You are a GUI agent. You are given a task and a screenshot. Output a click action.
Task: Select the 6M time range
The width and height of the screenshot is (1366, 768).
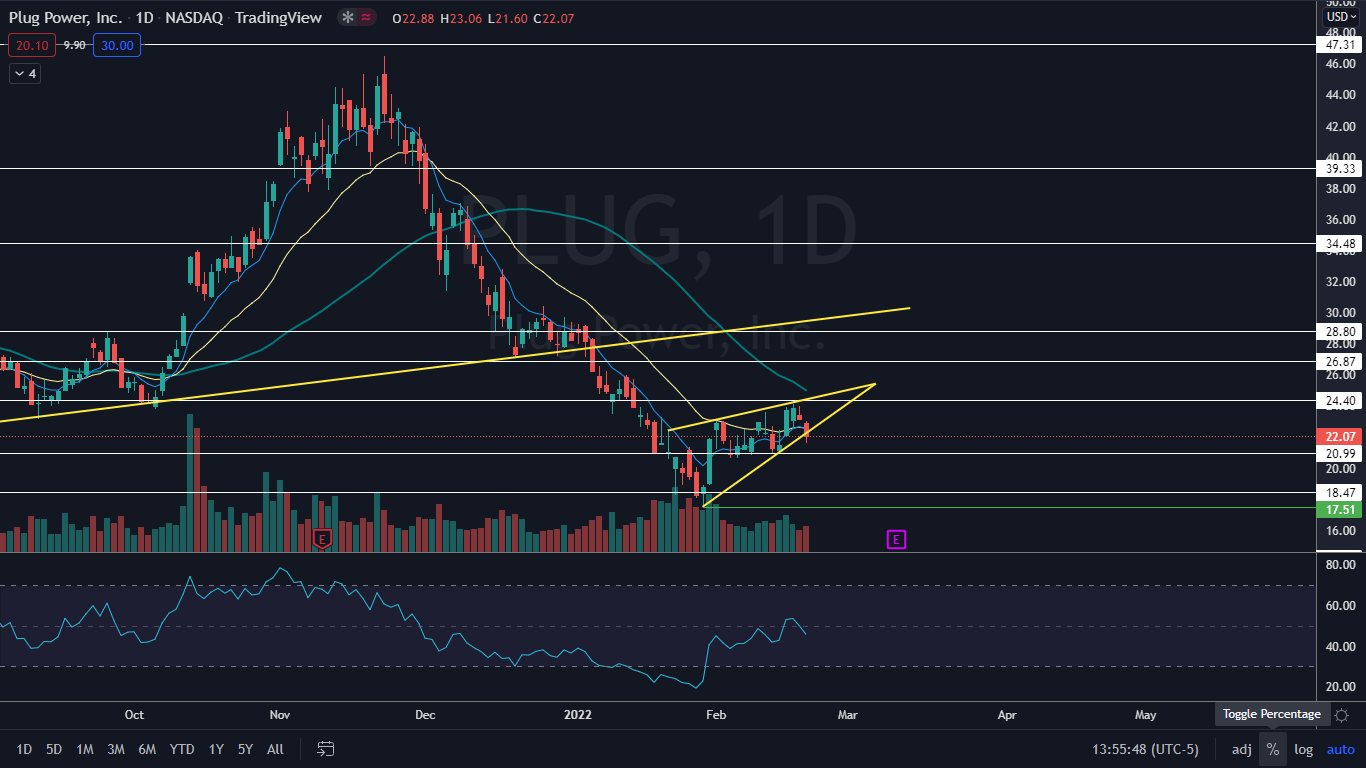147,749
